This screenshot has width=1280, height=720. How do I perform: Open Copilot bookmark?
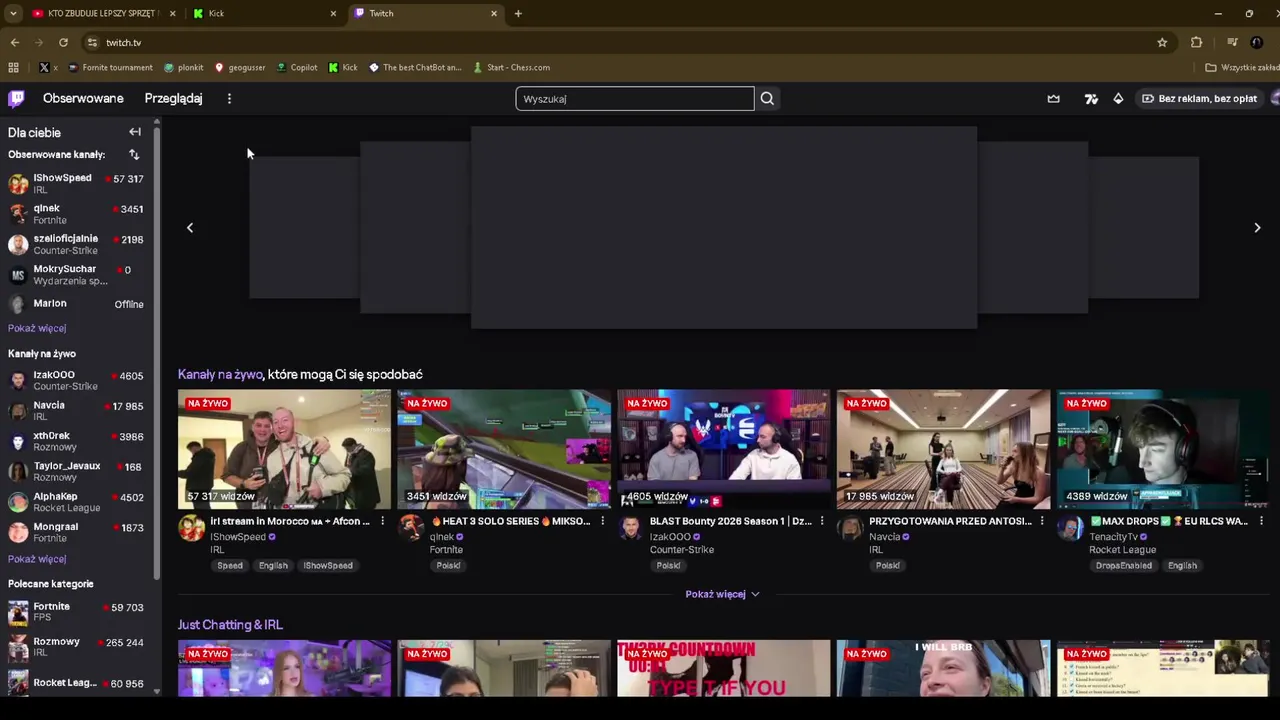[x=296, y=67]
